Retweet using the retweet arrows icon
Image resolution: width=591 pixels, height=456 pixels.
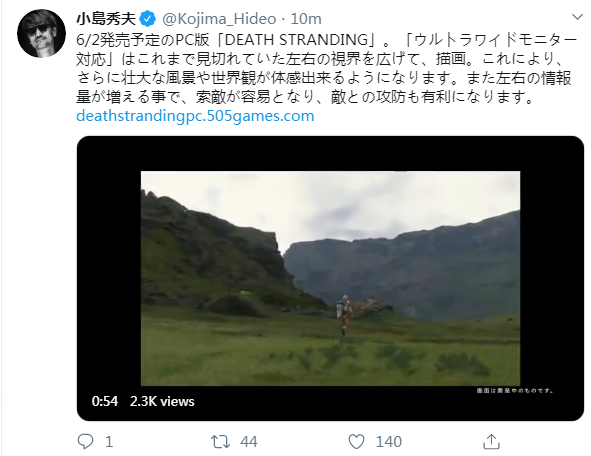220,441
